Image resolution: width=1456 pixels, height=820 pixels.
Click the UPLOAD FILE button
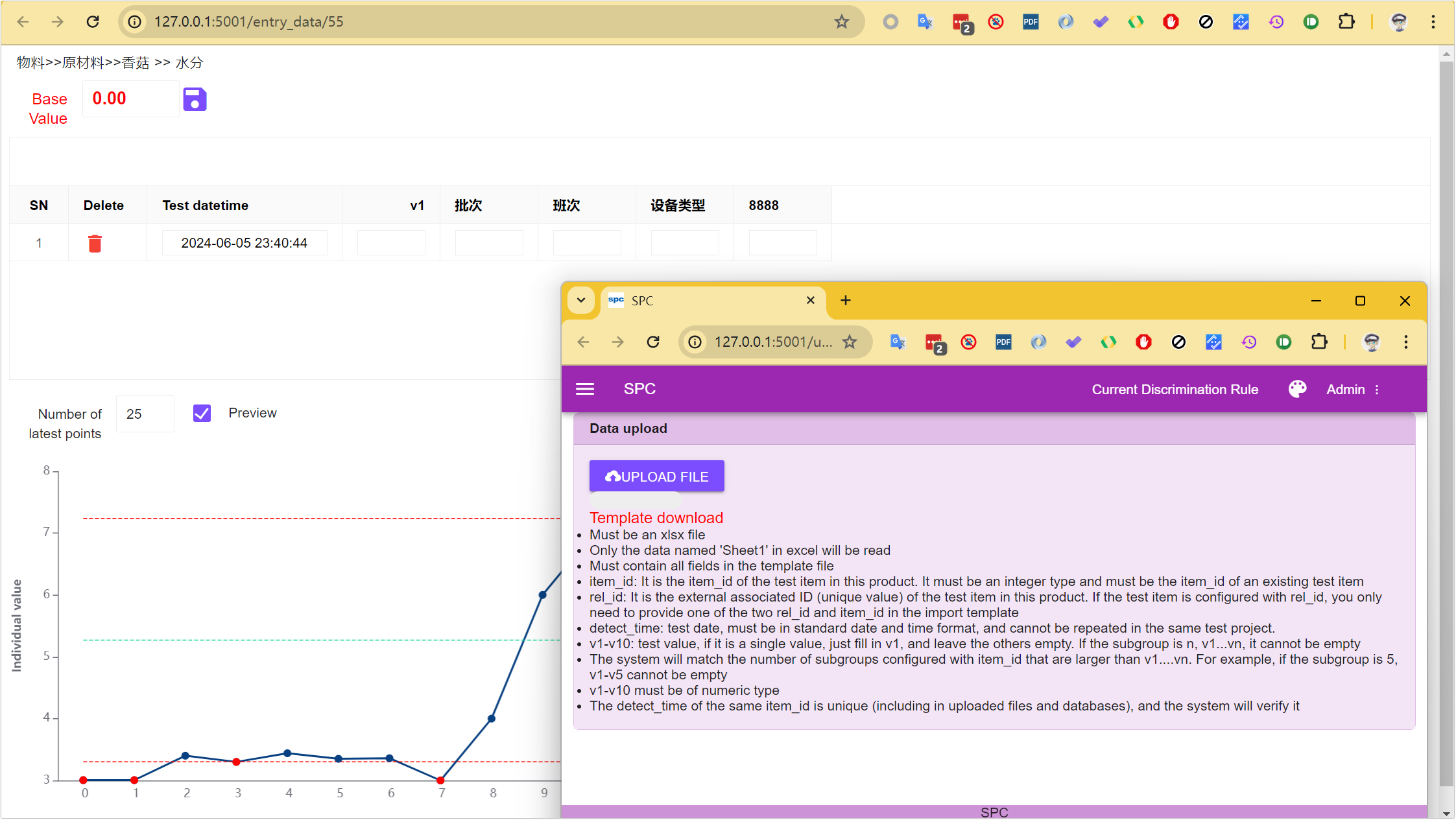pos(657,476)
